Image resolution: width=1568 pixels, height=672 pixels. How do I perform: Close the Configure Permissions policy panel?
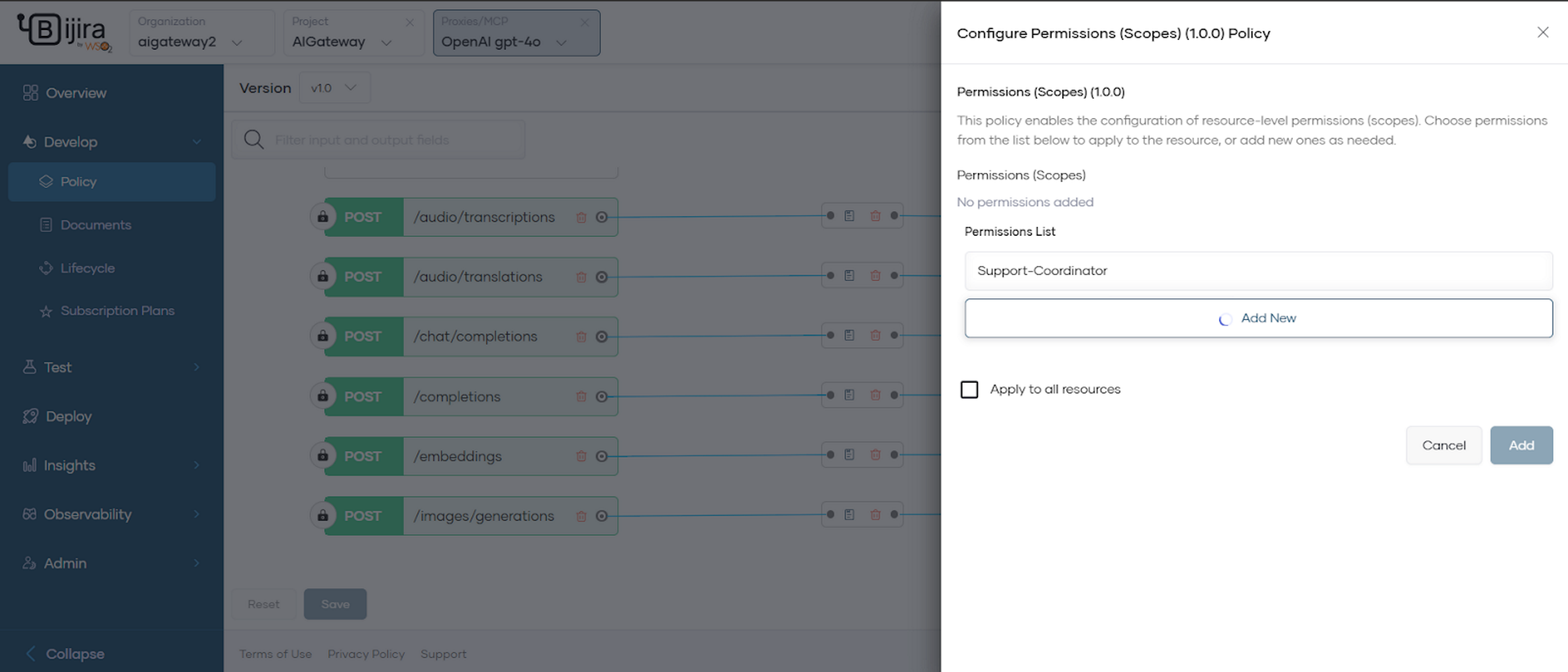(1543, 32)
